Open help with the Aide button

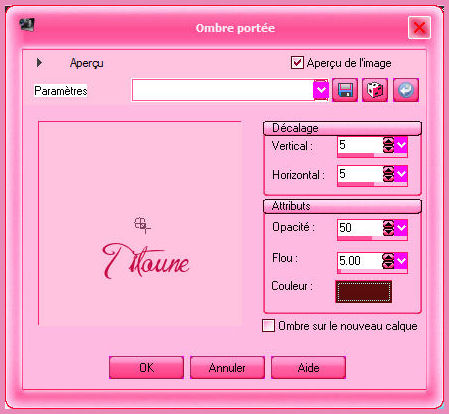click(x=308, y=368)
